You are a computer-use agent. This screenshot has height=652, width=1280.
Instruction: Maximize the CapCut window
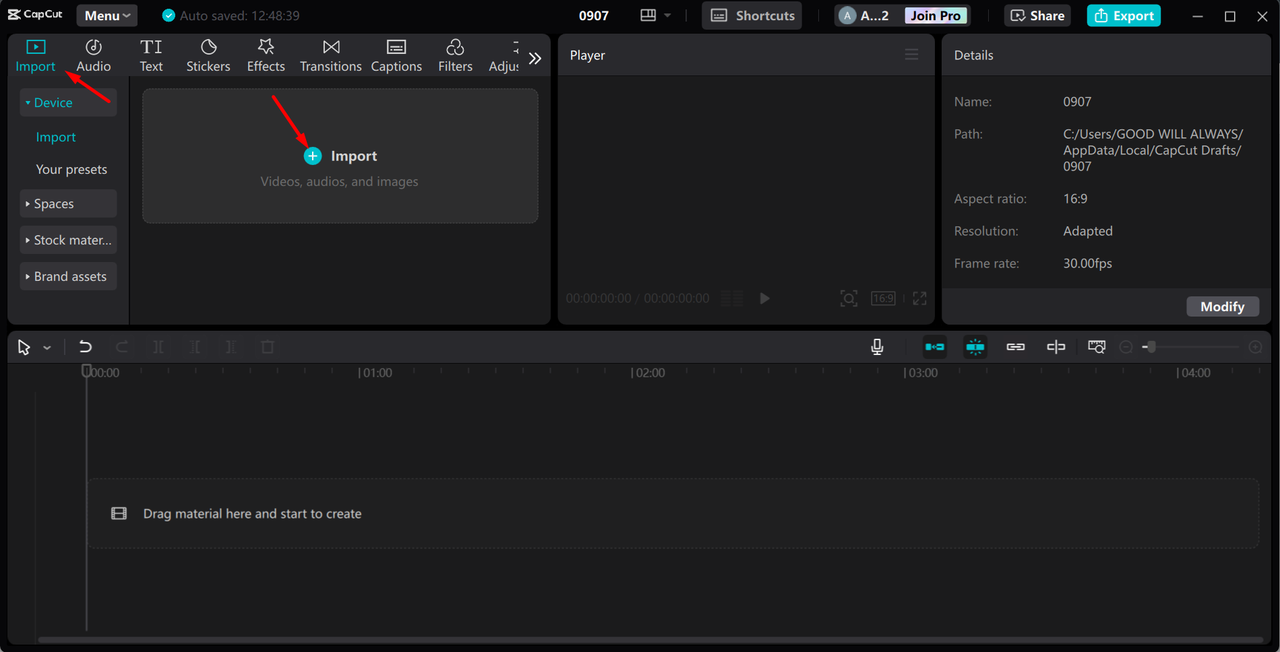(x=1230, y=16)
